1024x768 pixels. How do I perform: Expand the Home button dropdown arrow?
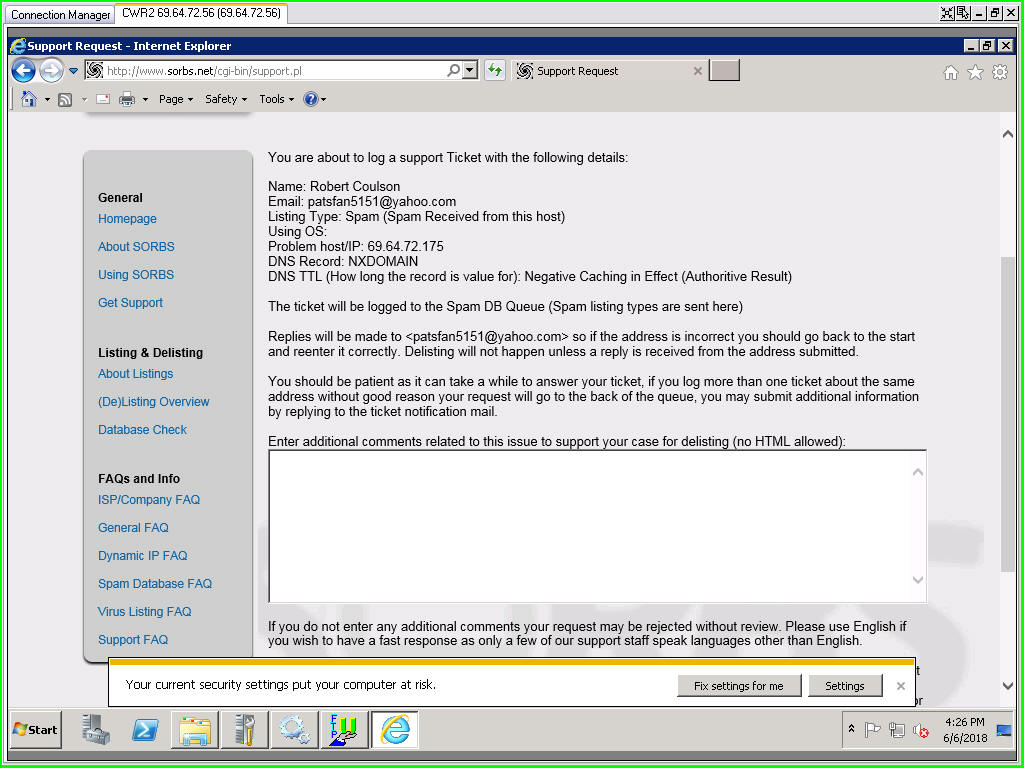pyautogui.click(x=47, y=99)
